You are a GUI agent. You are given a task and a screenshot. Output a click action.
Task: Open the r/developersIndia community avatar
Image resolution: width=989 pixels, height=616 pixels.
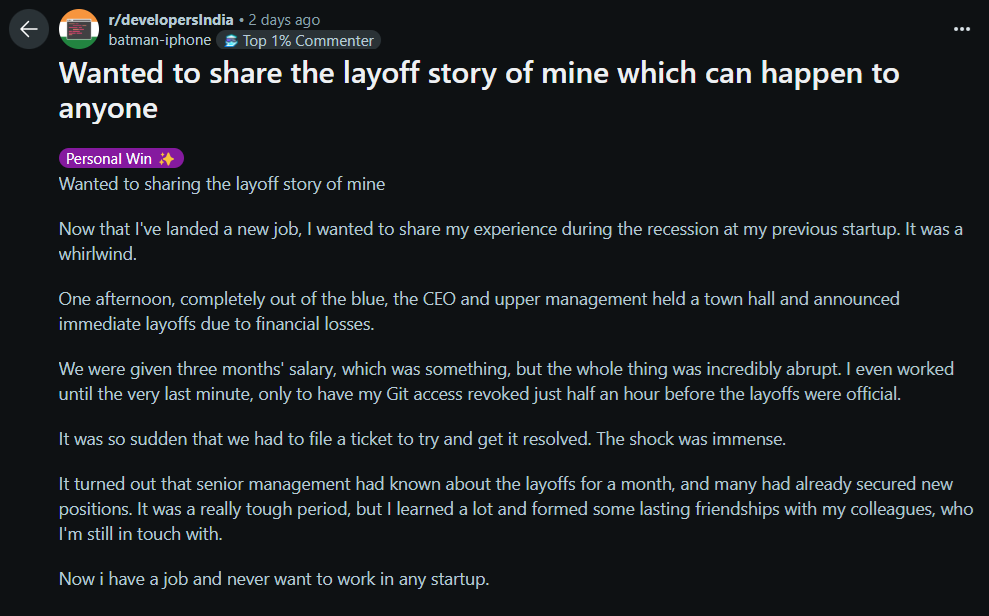tap(79, 29)
